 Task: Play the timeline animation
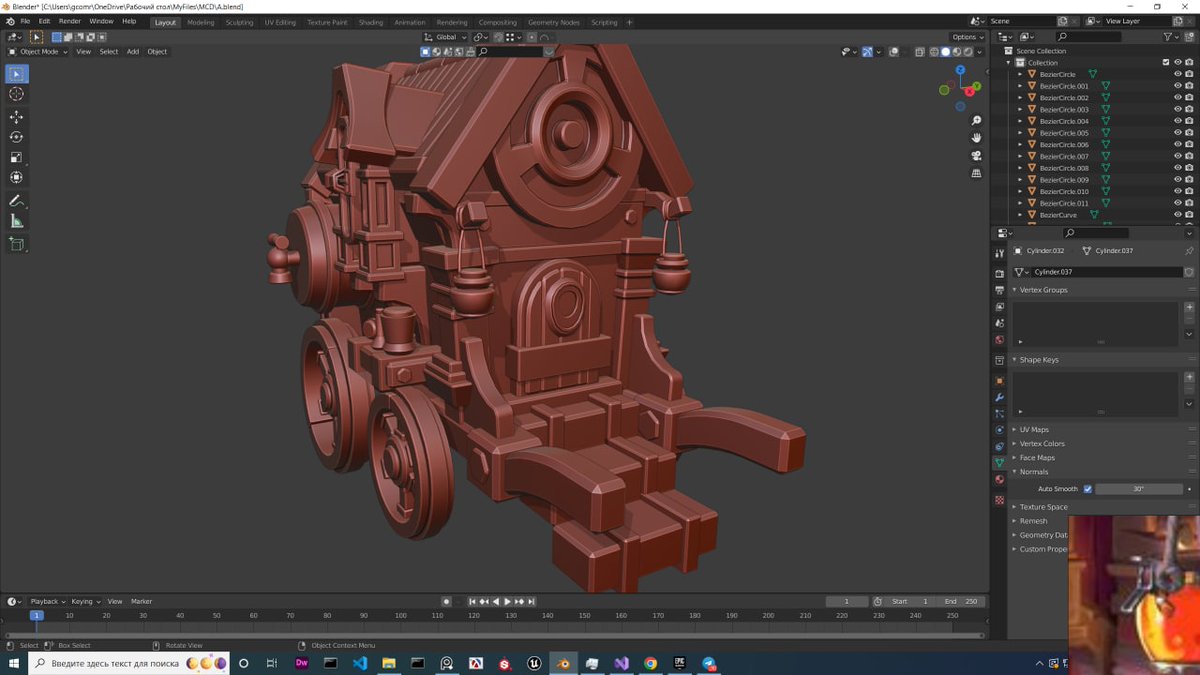coord(507,601)
